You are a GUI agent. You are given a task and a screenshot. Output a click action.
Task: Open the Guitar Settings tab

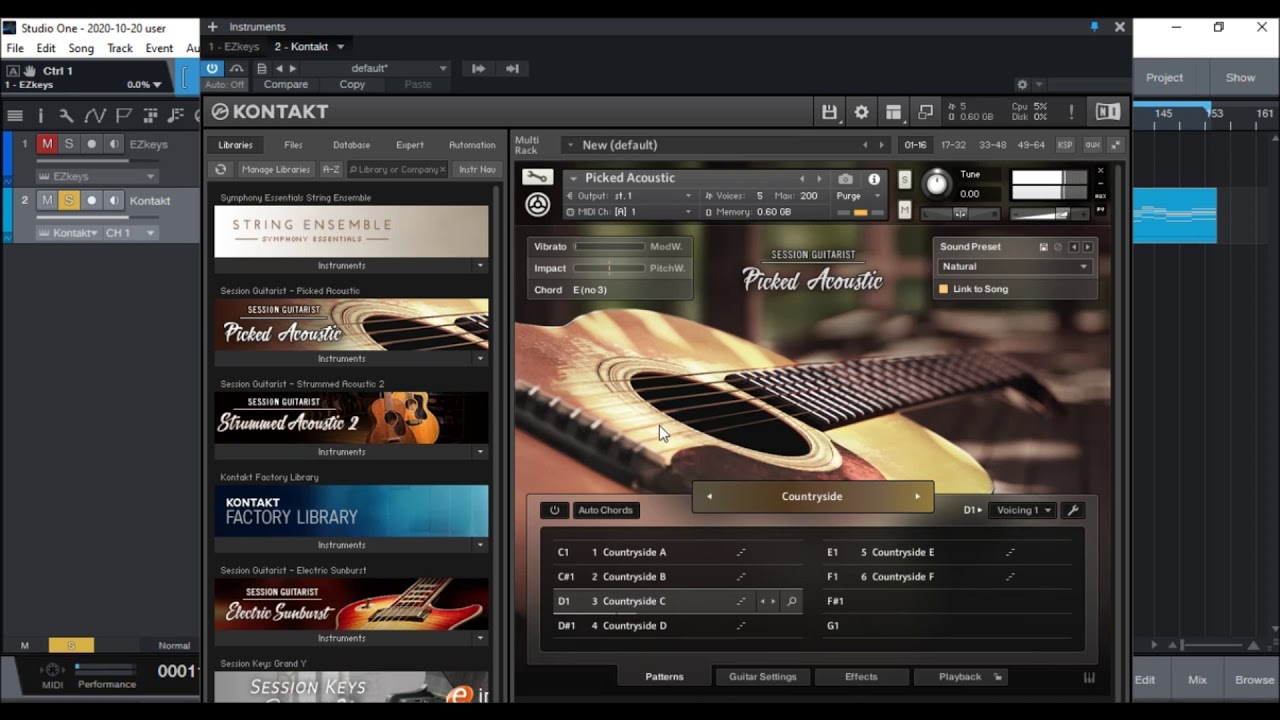pos(763,677)
